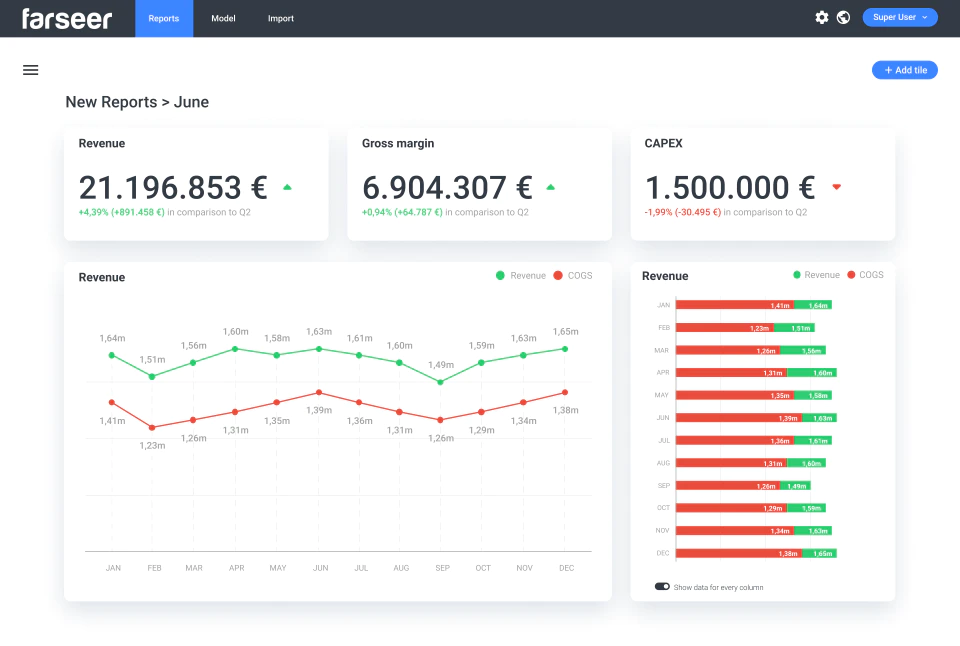Click the plus icon on Add tile

pyautogui.click(x=888, y=70)
